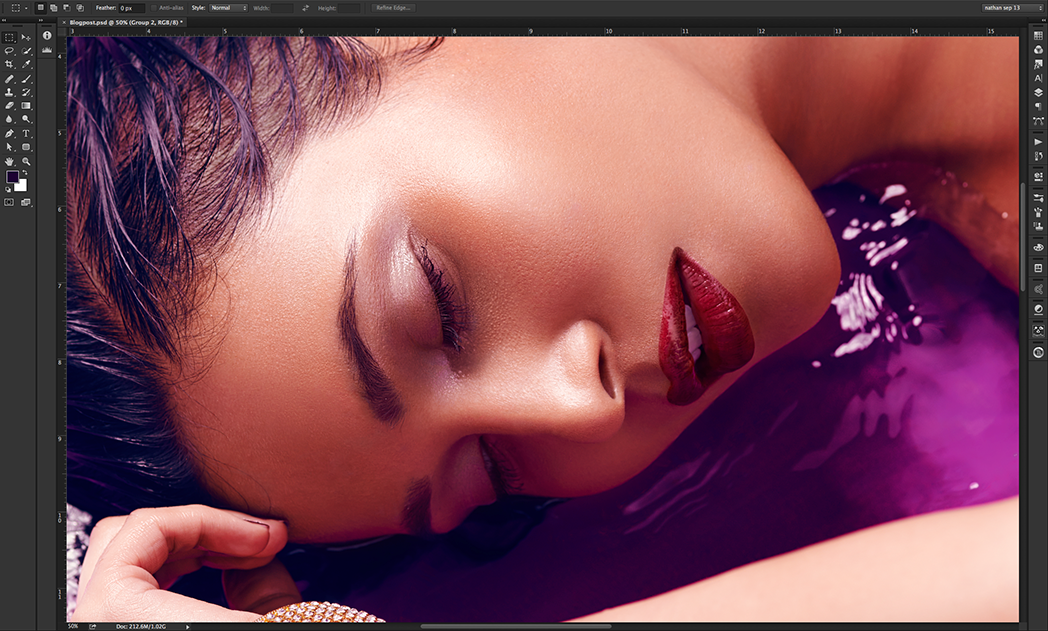Image resolution: width=1048 pixels, height=631 pixels.
Task: Open the Histogram panel icon
Action: (47, 50)
